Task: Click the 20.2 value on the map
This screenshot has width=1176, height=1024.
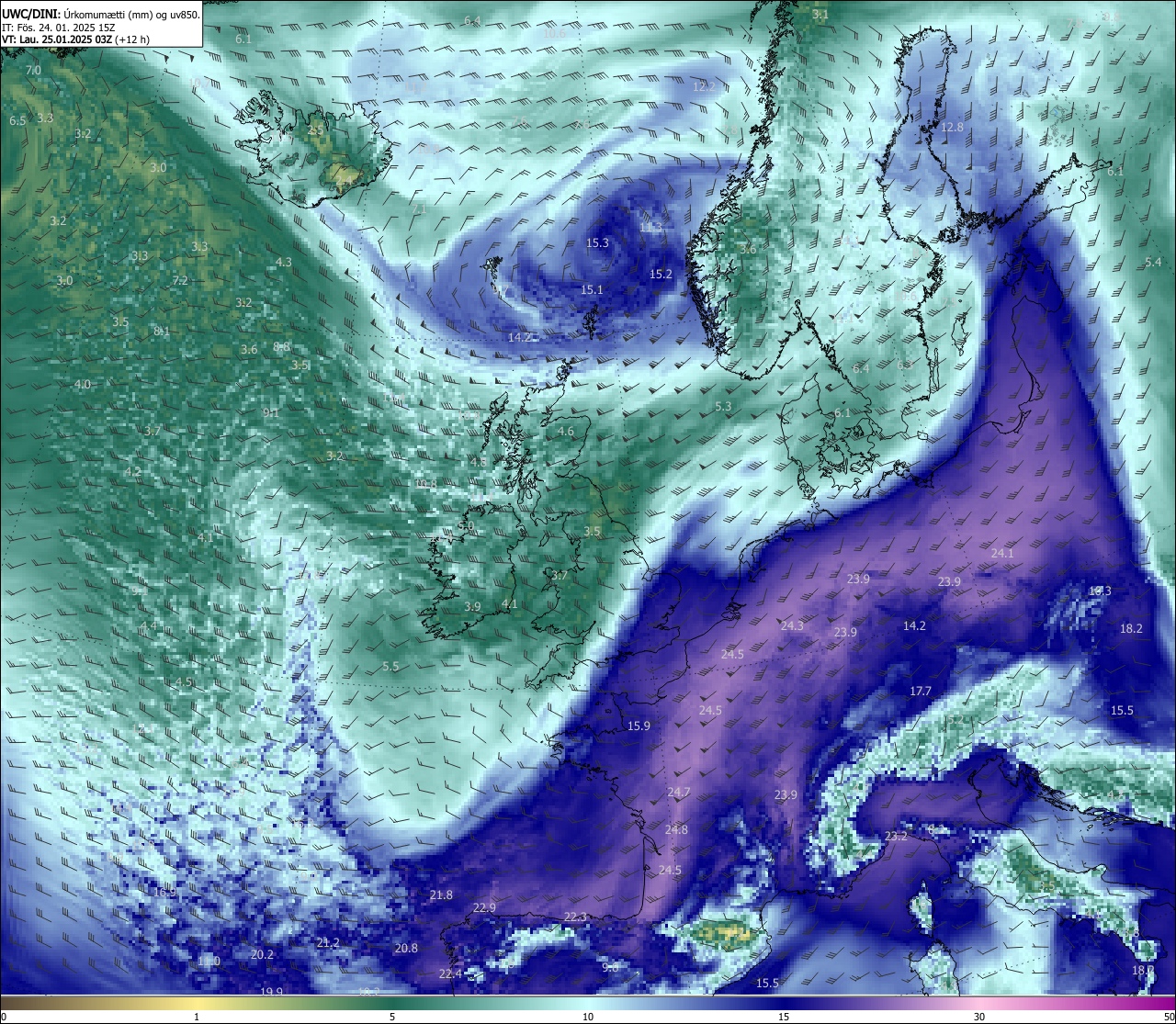Action: click(x=262, y=955)
